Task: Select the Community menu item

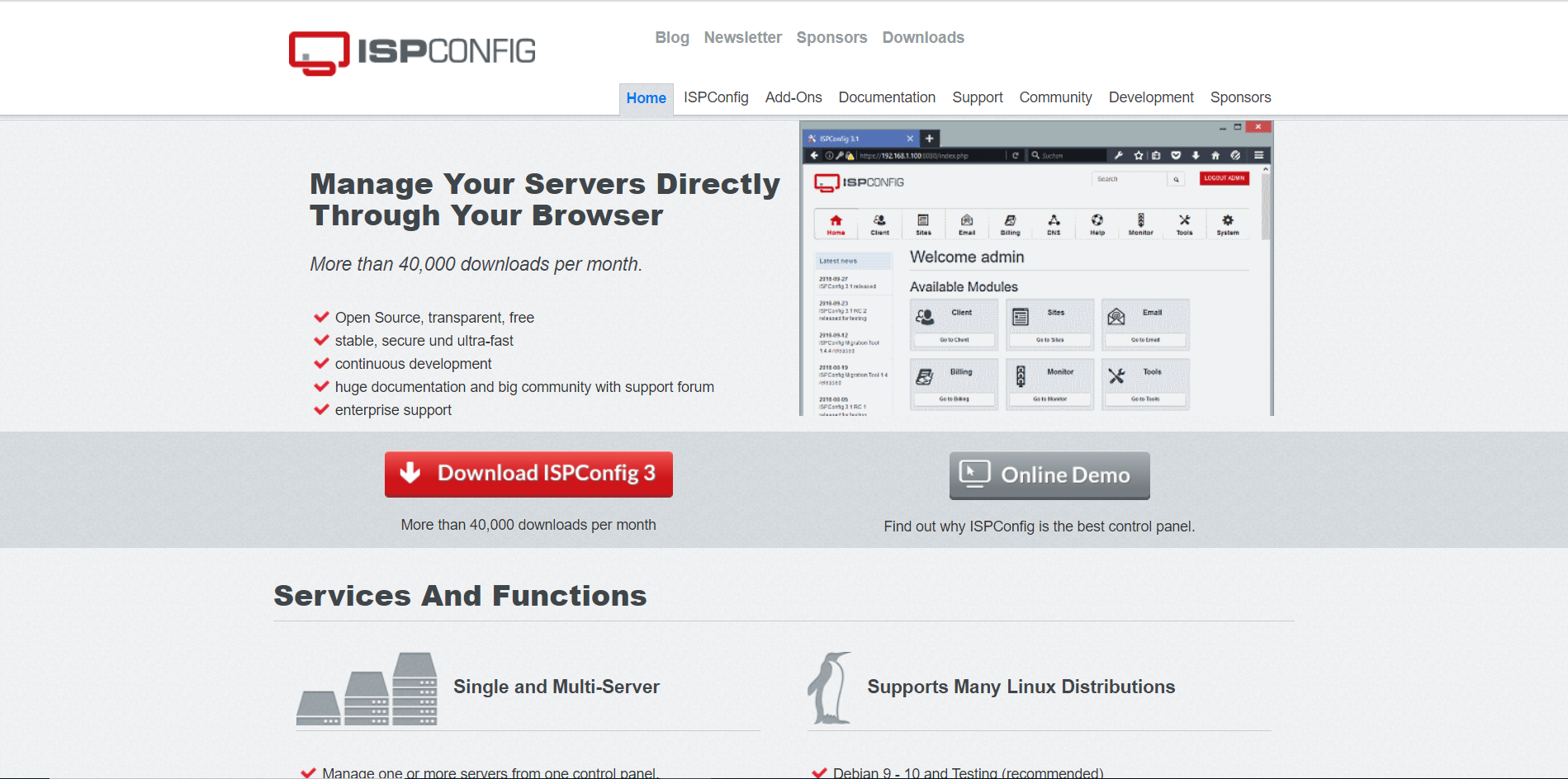Action: point(1055,97)
